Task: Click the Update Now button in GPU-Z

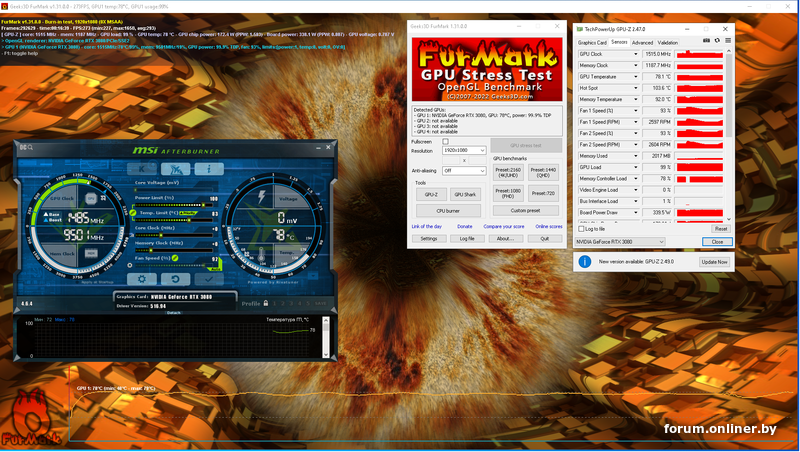Action: (714, 262)
